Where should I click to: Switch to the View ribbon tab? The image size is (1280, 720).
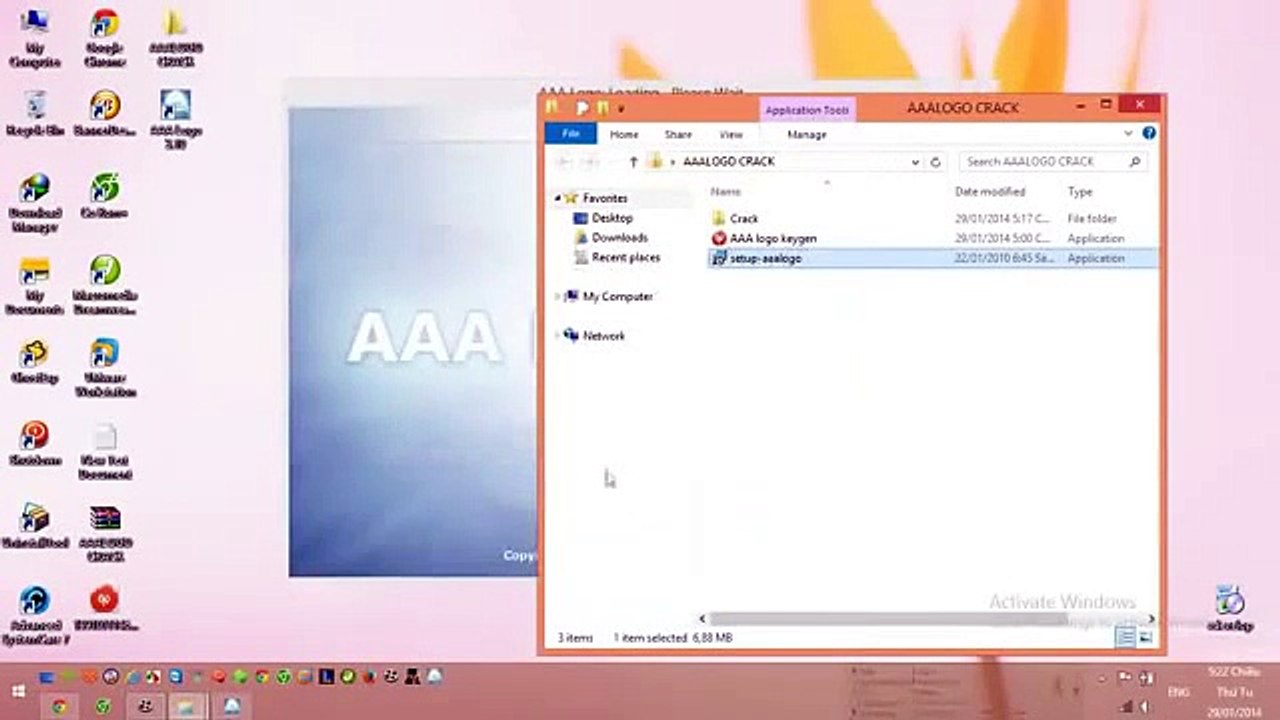[731, 134]
